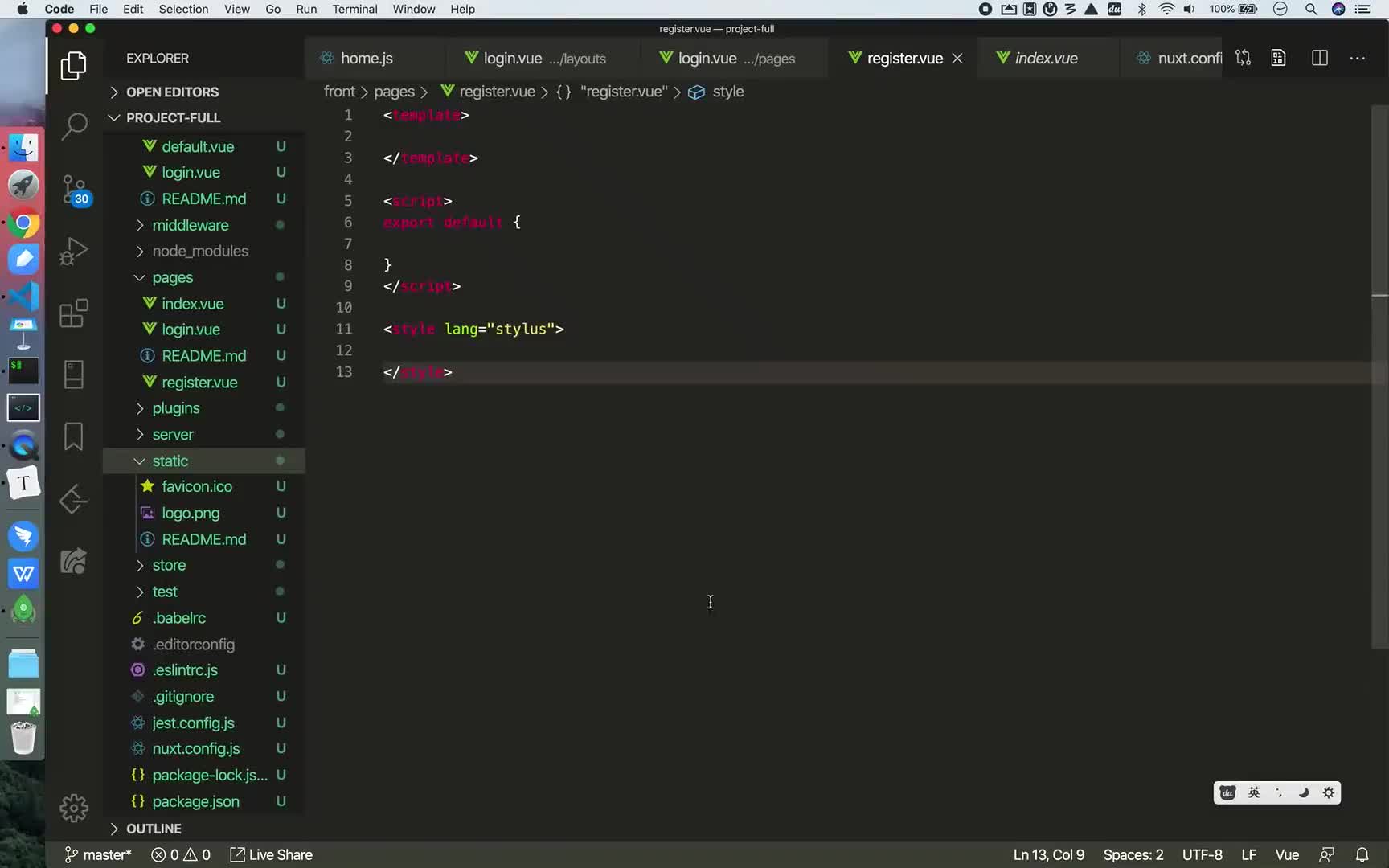Change Spaces: 2 indentation setting

(x=1133, y=854)
